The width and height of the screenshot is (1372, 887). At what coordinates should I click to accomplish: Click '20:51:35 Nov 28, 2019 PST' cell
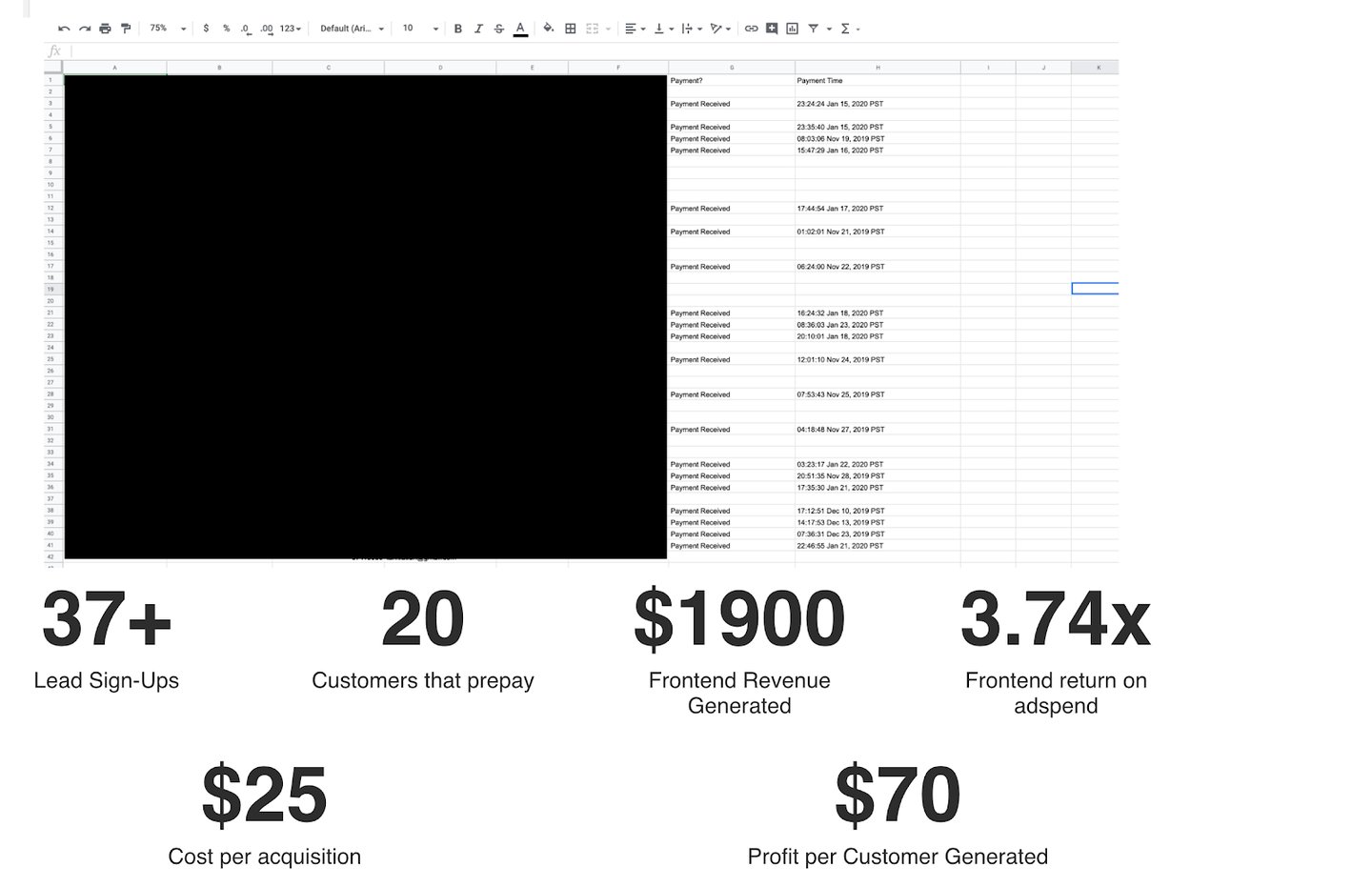[x=878, y=475]
